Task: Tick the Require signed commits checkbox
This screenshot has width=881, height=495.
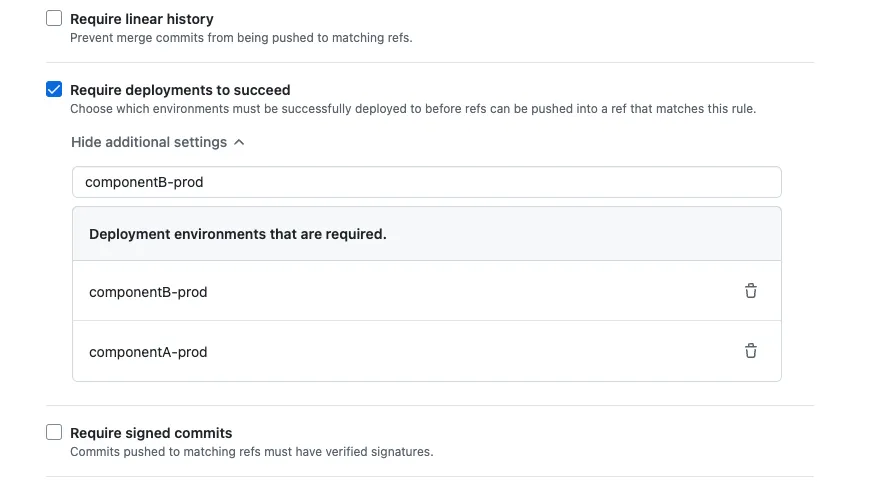Action: (54, 433)
